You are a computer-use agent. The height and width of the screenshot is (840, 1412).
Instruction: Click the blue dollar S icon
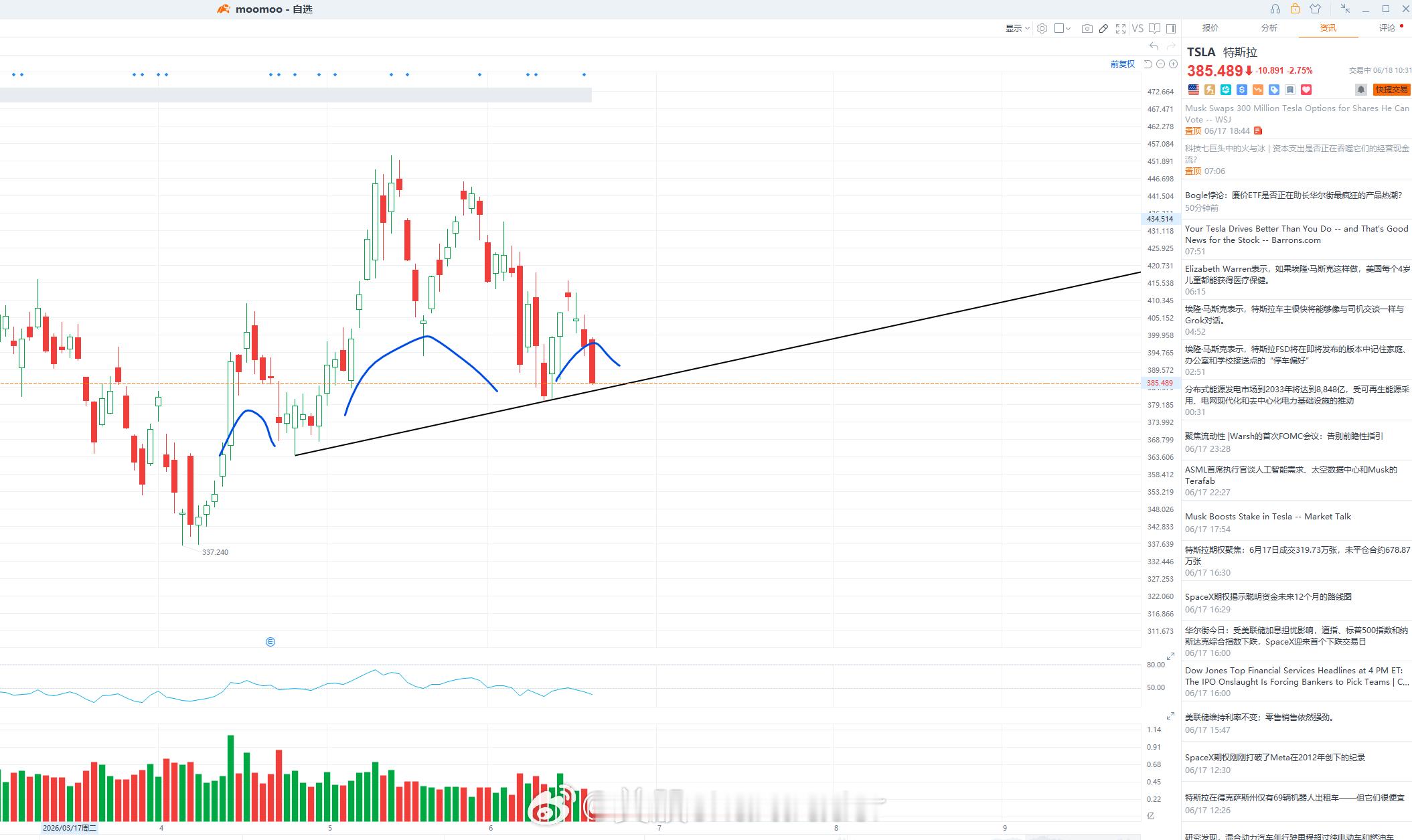(1242, 90)
